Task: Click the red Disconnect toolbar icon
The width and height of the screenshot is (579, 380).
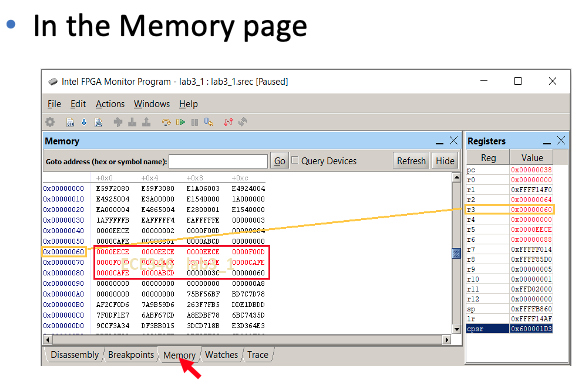Action: click(228, 122)
